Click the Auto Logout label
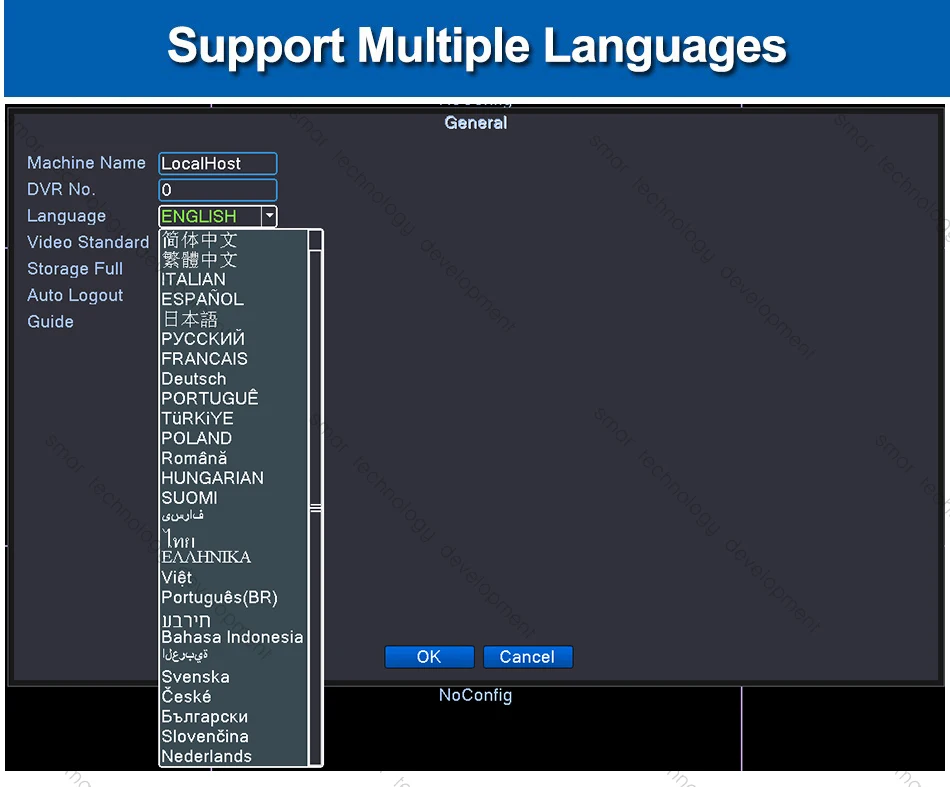Image resolution: width=950 pixels, height=787 pixels. click(x=75, y=295)
